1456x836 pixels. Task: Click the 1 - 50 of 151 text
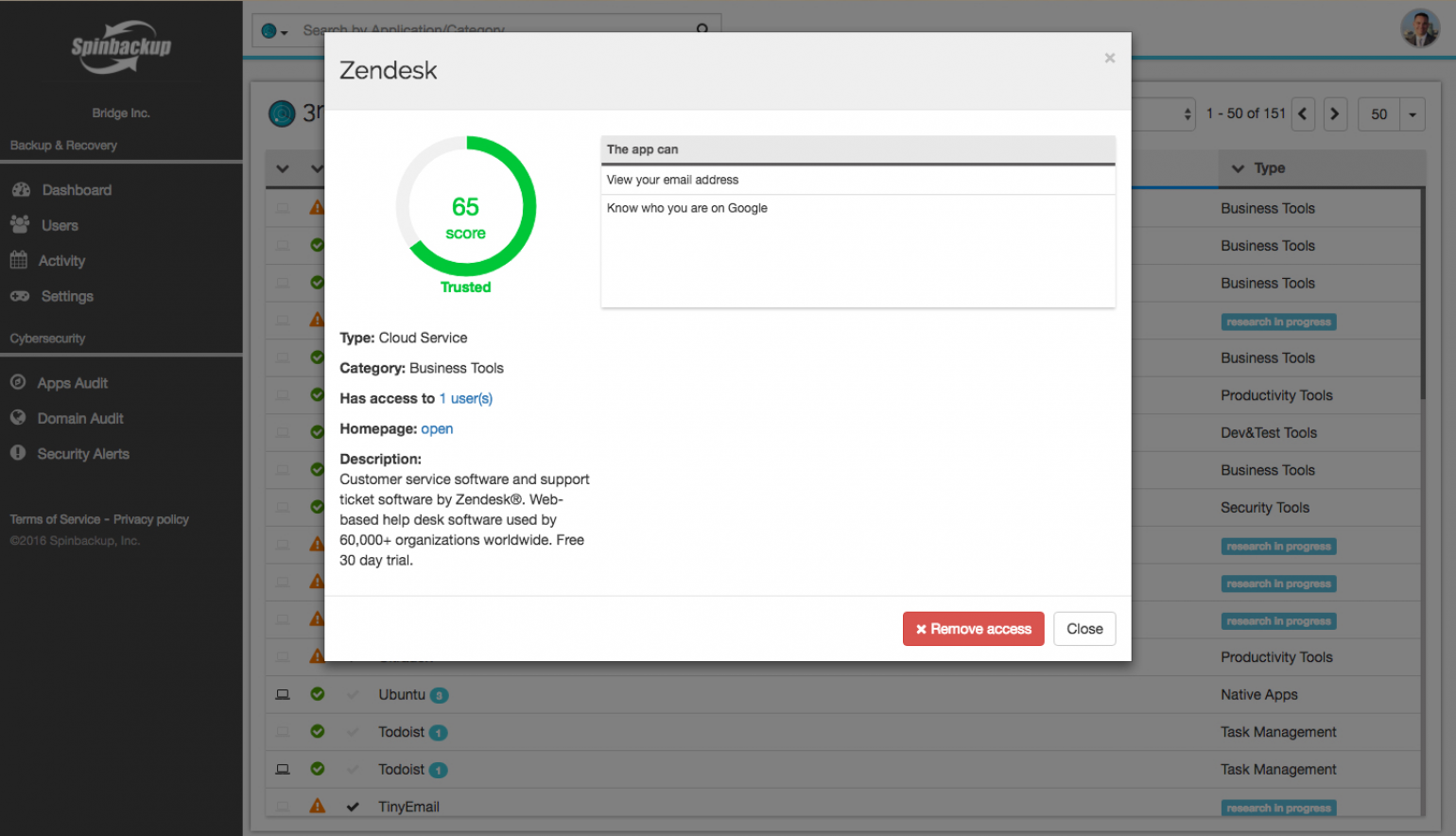[1246, 113]
